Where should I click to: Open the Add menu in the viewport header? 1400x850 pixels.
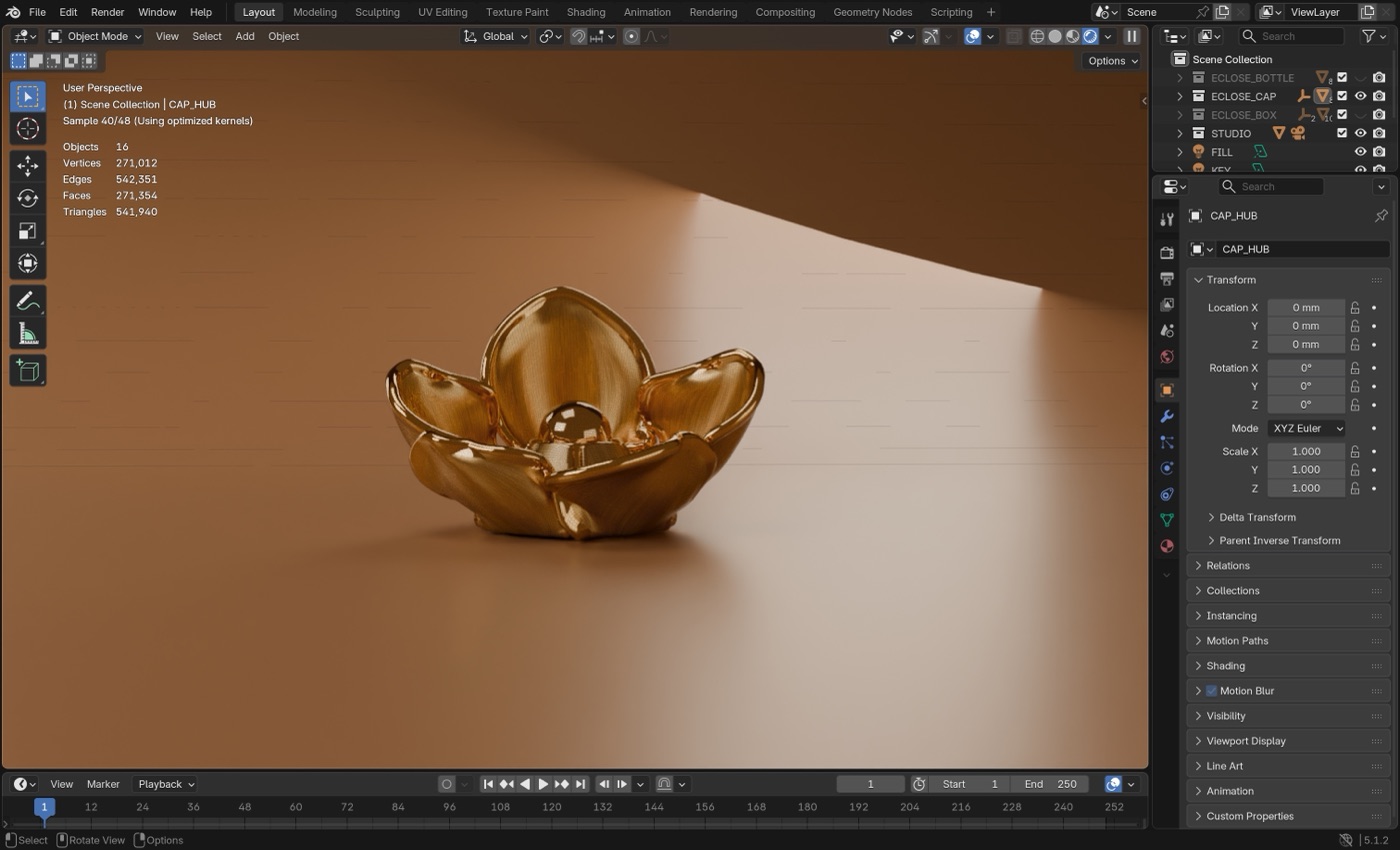(x=244, y=36)
